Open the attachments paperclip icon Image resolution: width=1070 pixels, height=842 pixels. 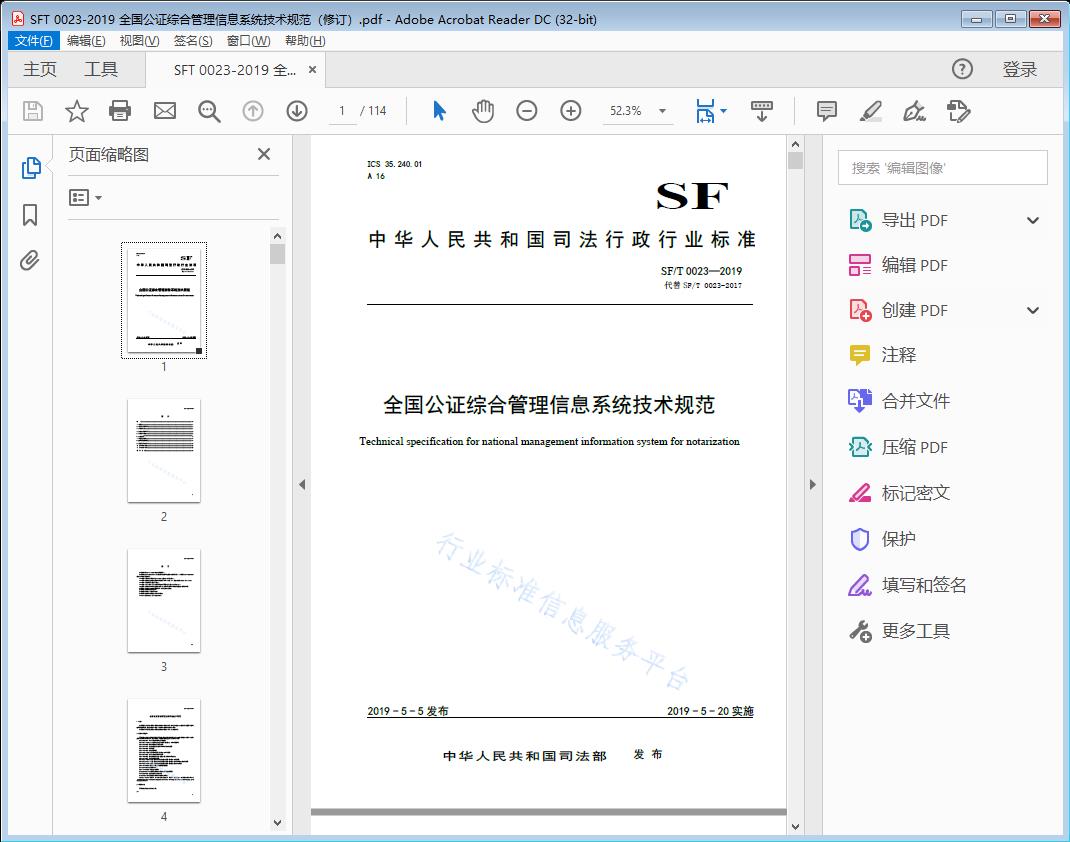(30, 261)
